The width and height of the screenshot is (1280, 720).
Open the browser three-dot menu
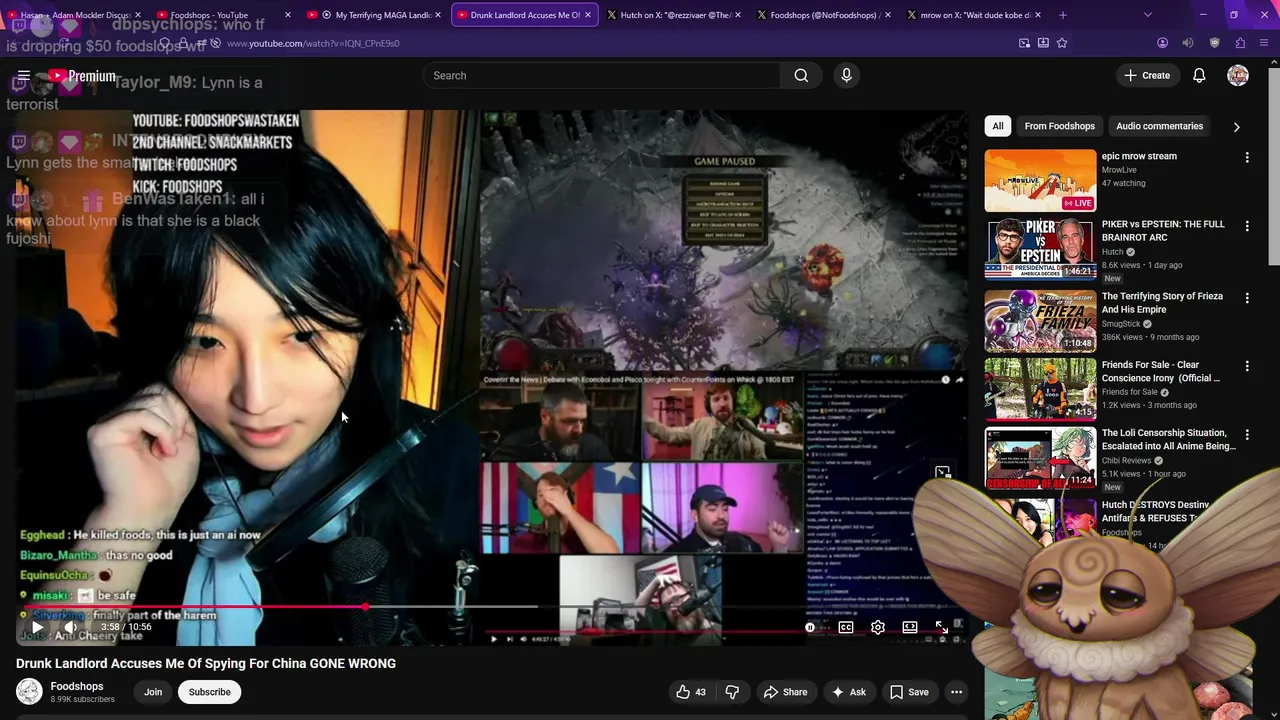coord(1265,43)
